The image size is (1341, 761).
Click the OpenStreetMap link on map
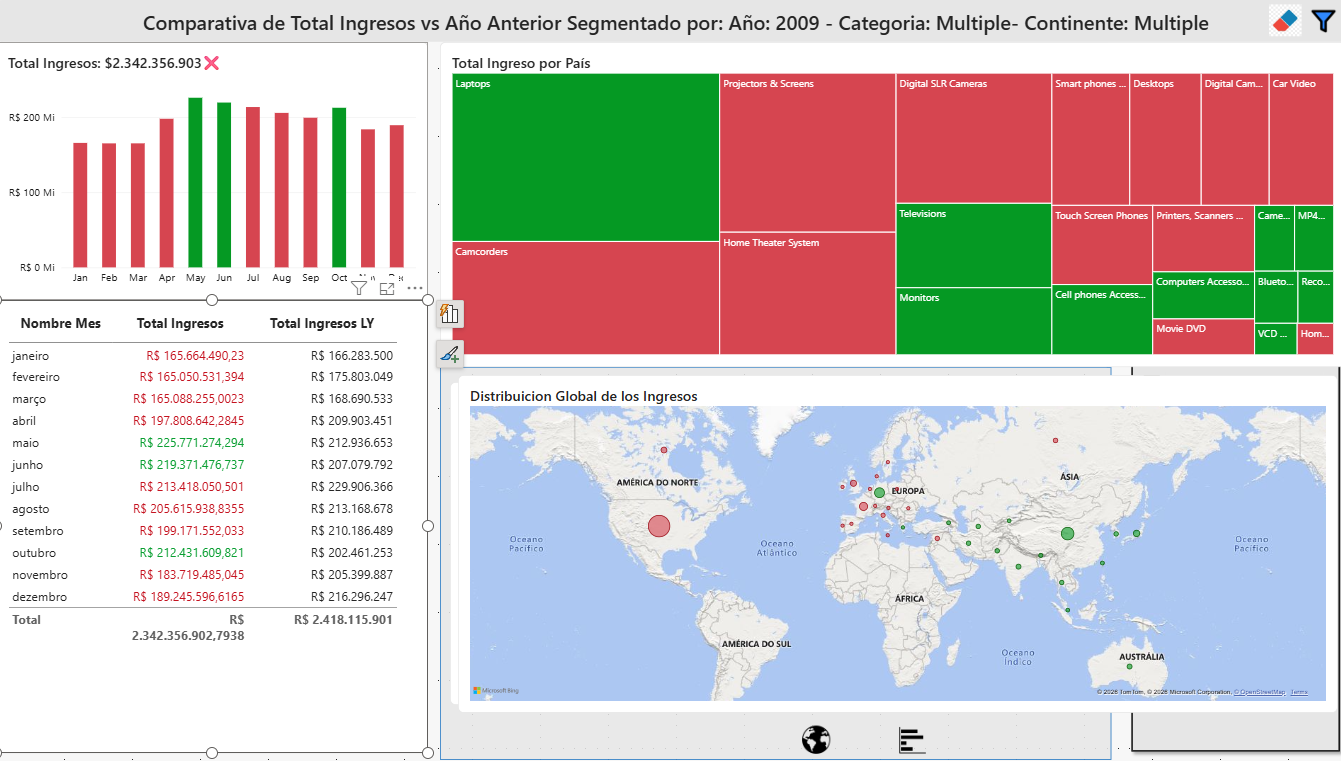pyautogui.click(x=1259, y=692)
